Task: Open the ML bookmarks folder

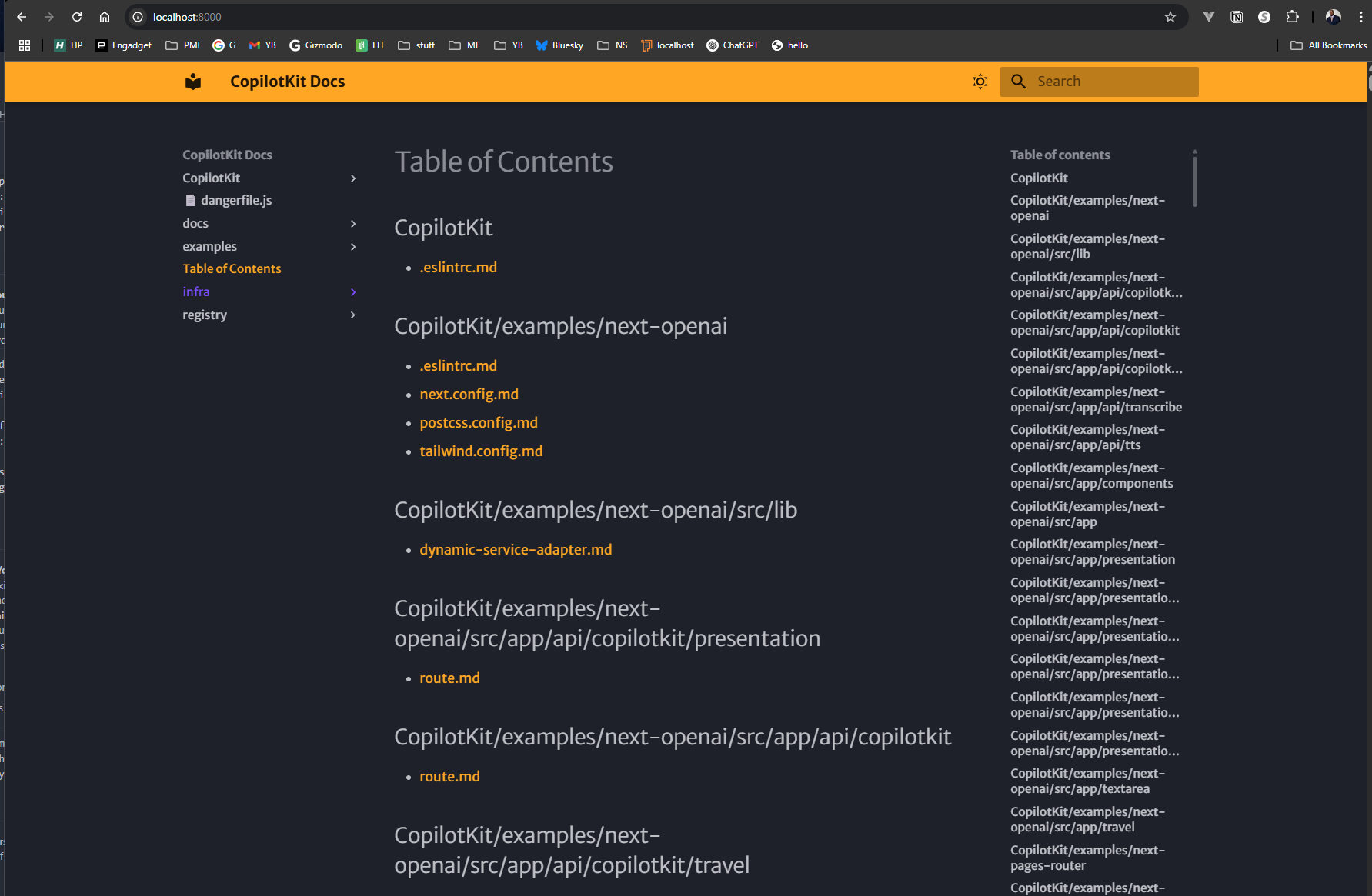Action: pos(465,45)
